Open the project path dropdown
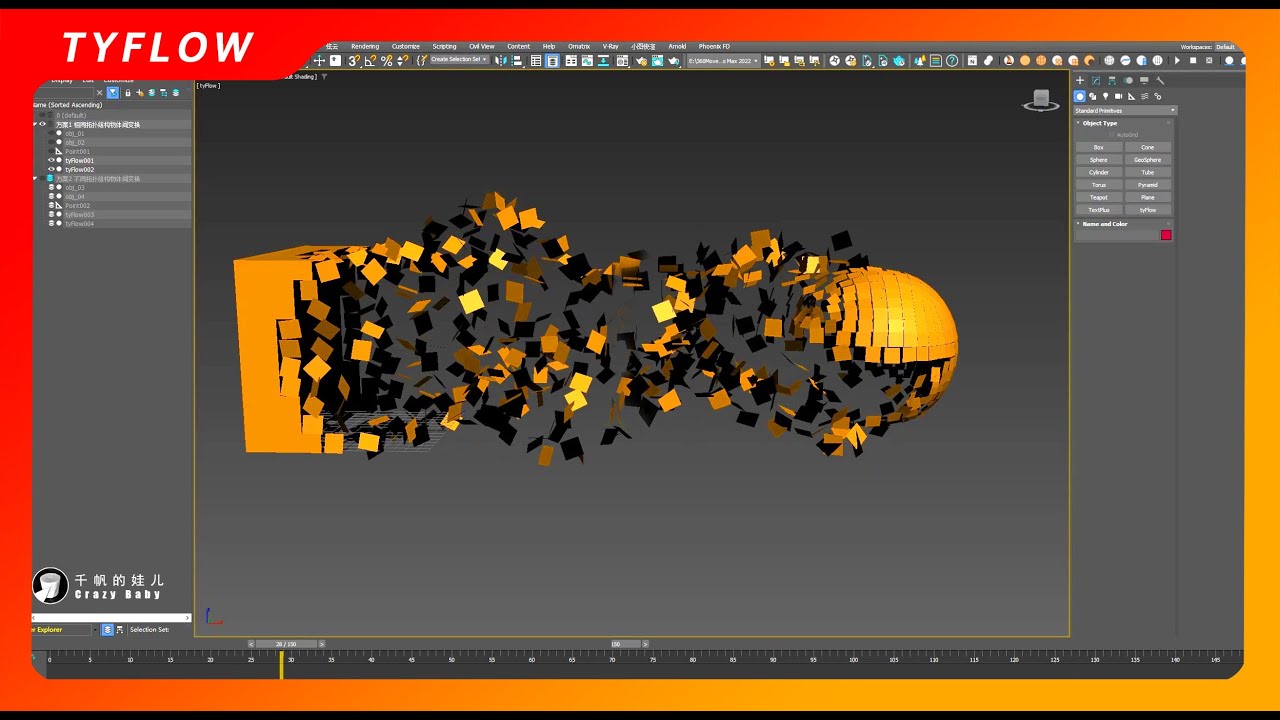1280x720 pixels. click(x=723, y=60)
